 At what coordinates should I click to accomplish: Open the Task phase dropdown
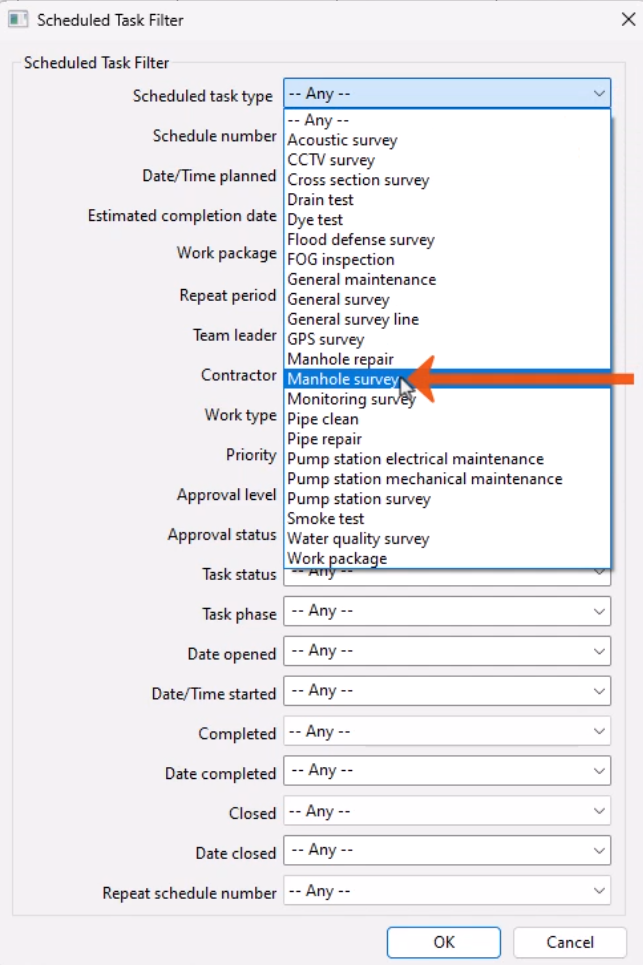coord(447,611)
